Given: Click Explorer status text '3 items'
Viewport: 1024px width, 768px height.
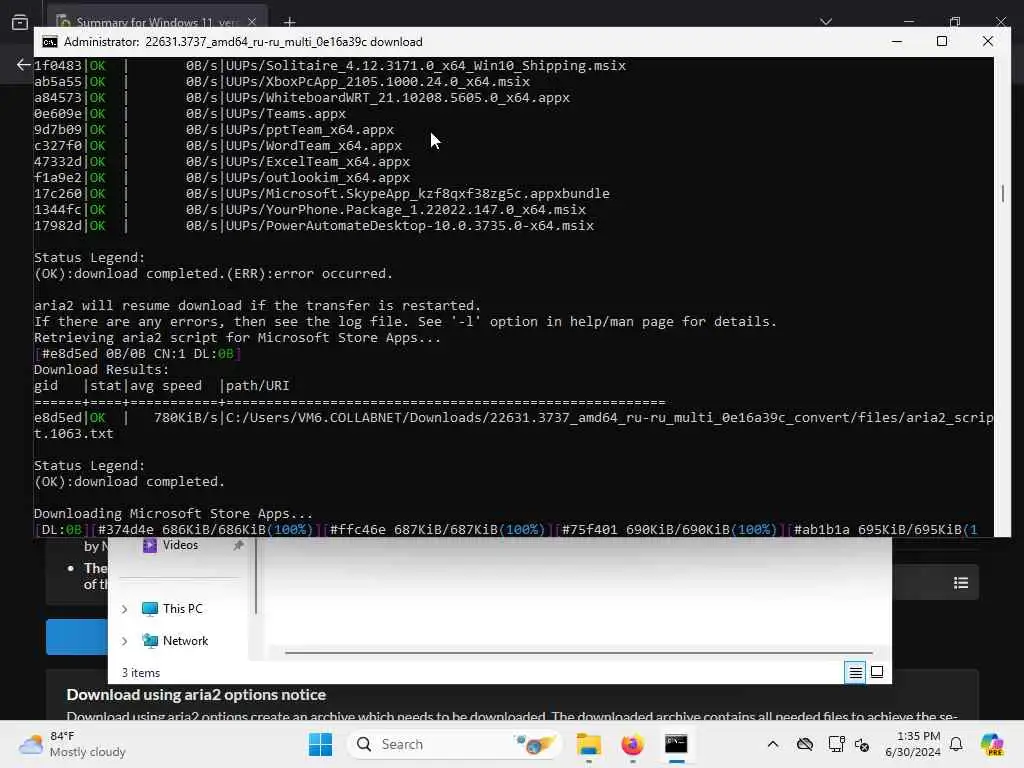Looking at the screenshot, I should pyautogui.click(x=141, y=673).
